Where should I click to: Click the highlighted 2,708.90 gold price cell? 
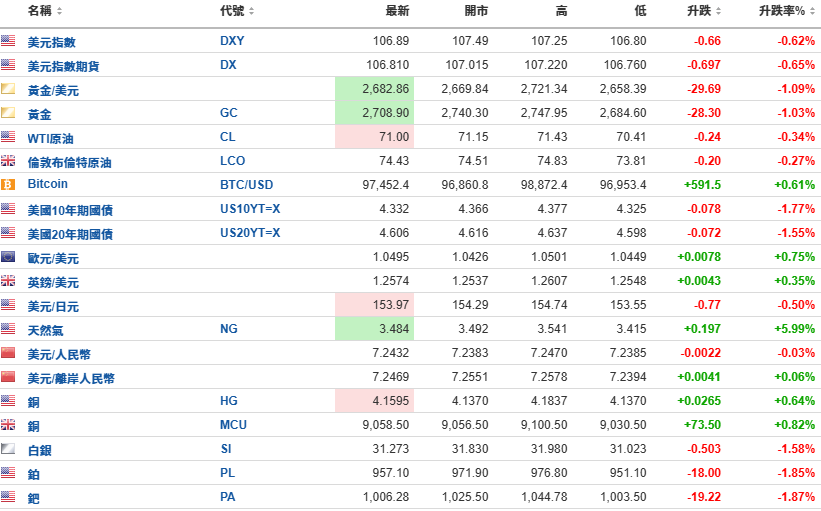374,113
